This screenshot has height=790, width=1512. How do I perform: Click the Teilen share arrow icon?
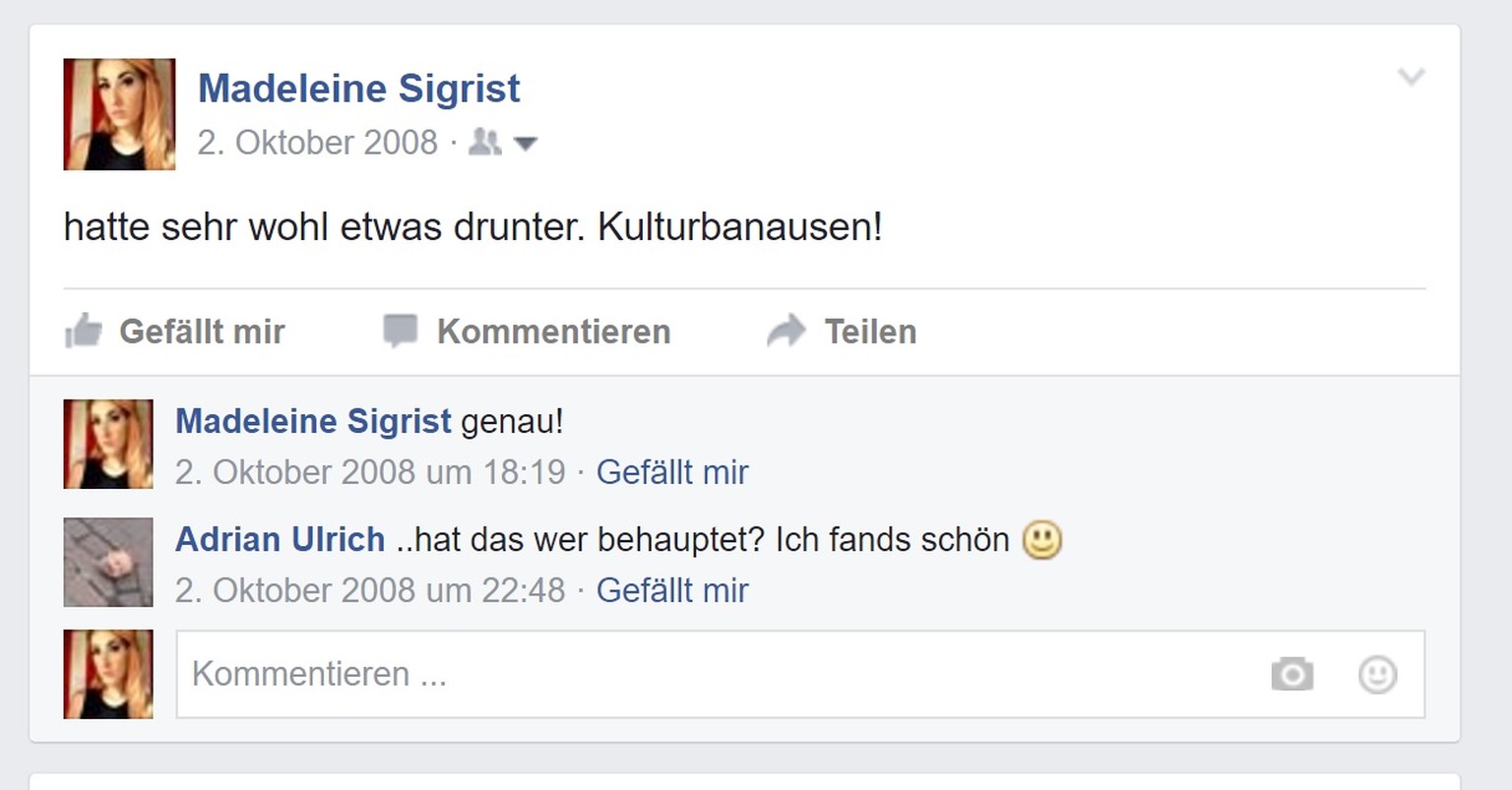click(787, 332)
